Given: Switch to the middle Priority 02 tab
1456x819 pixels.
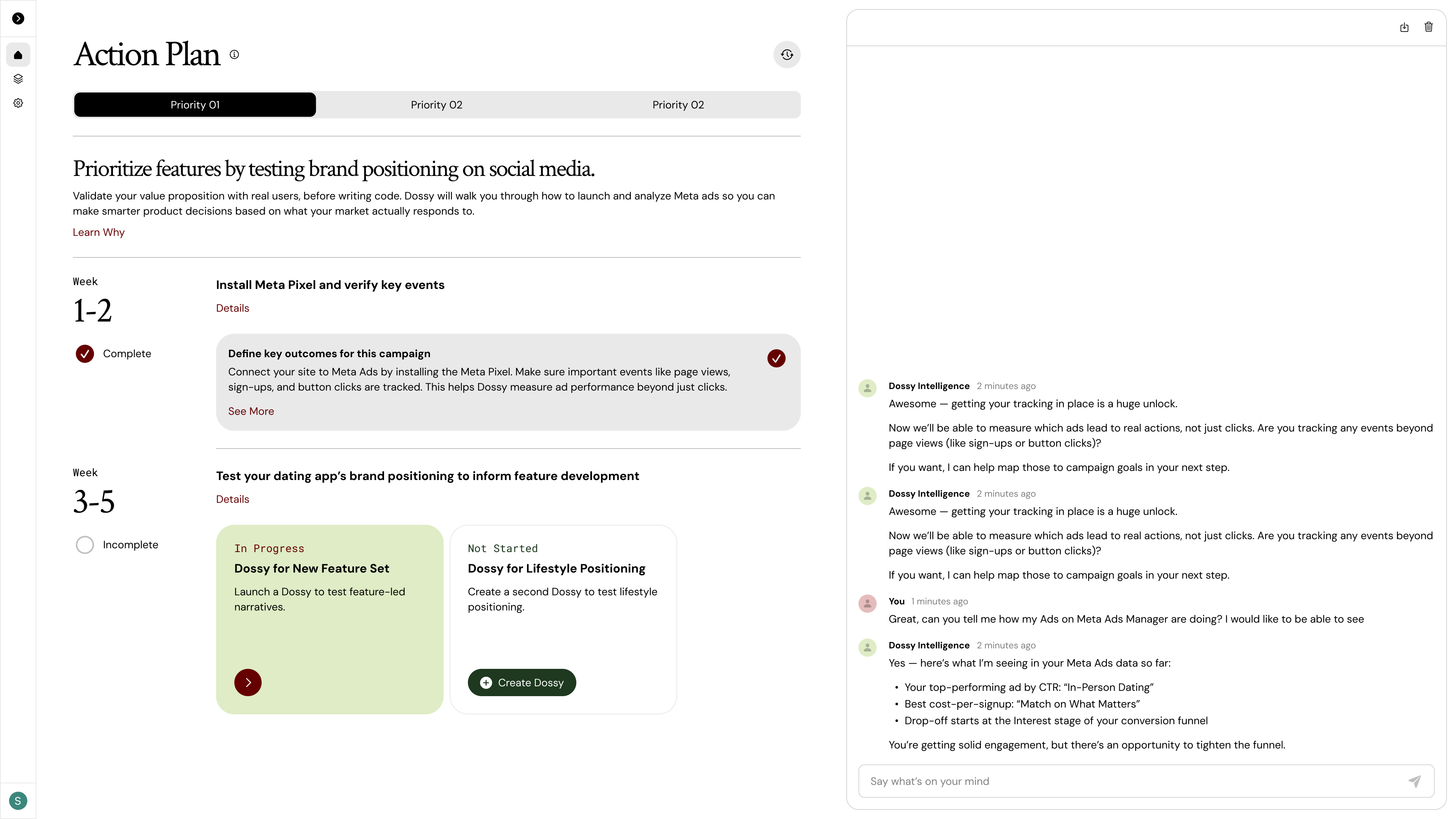Looking at the screenshot, I should [436, 105].
